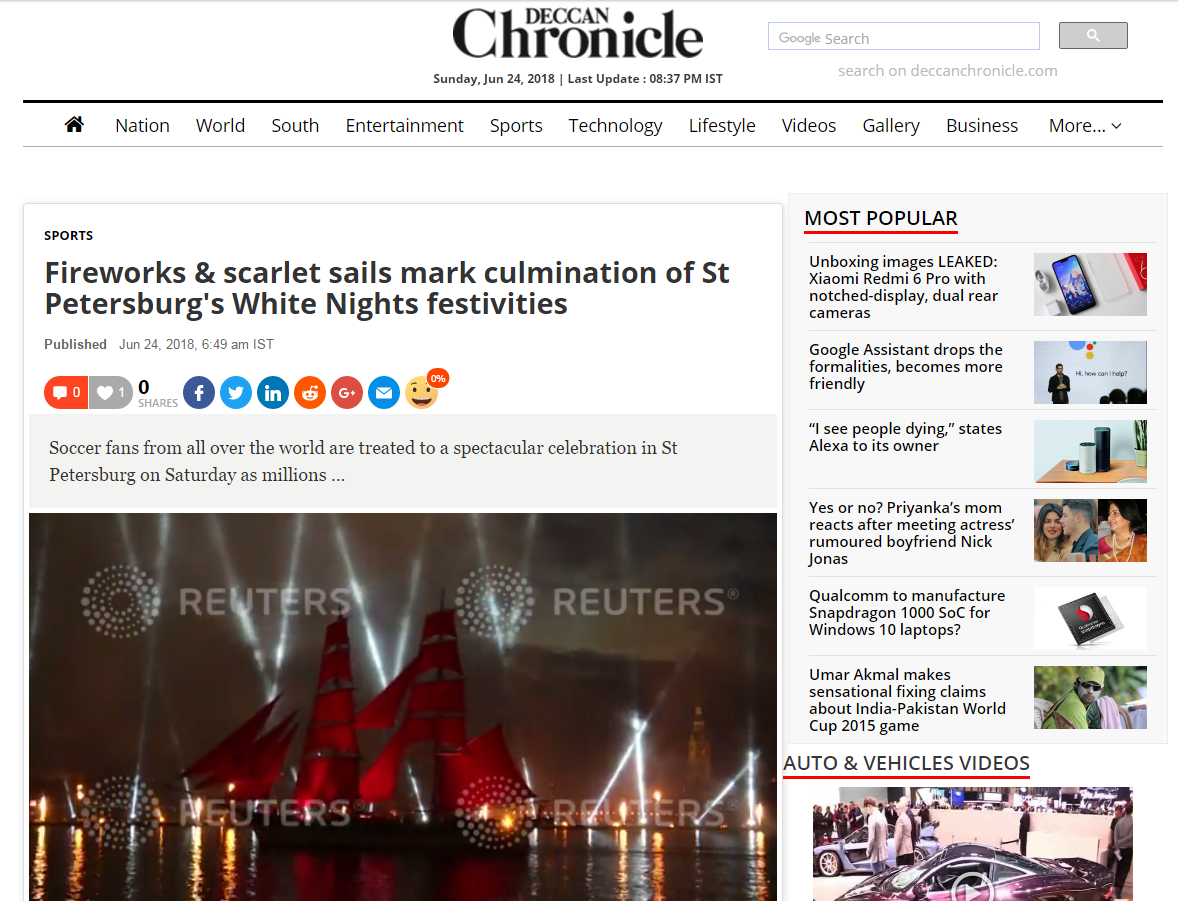This screenshot has width=1178, height=901.
Task: Read the Xiaomi Redmi 6 Pro unboxing story
Action: point(903,287)
